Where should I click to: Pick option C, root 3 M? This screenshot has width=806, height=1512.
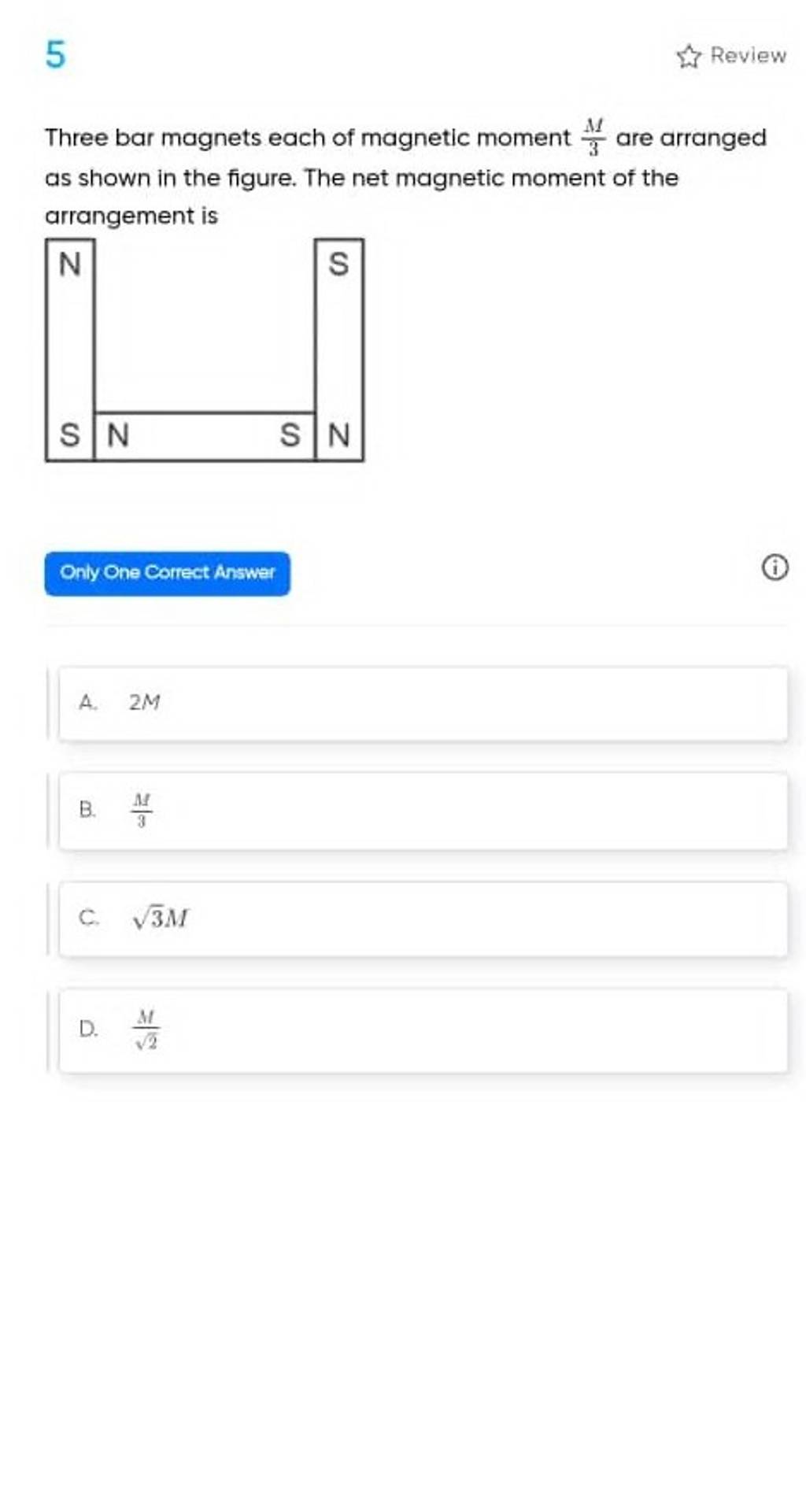tap(423, 919)
